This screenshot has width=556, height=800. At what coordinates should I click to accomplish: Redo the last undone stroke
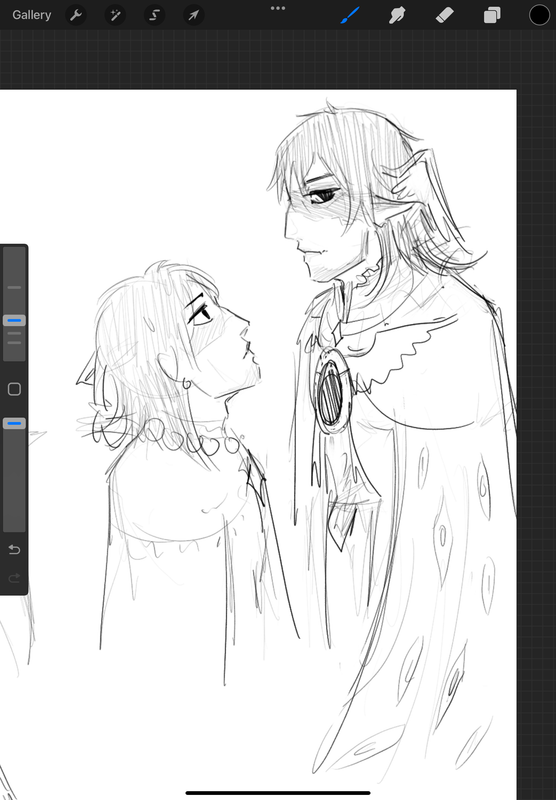[x=14, y=578]
